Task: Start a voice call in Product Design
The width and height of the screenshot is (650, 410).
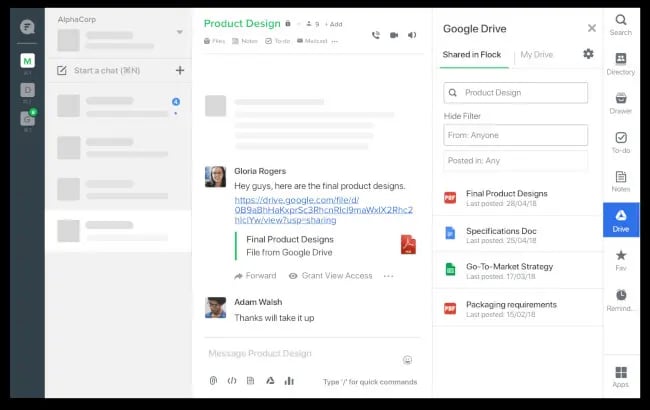Action: click(x=376, y=35)
